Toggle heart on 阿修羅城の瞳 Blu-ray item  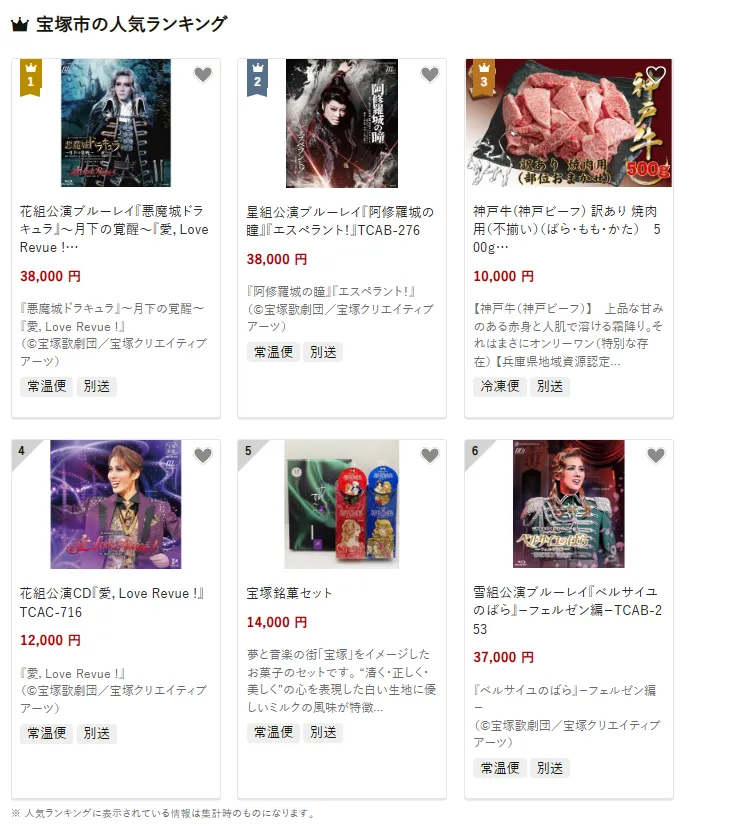pyautogui.click(x=430, y=75)
